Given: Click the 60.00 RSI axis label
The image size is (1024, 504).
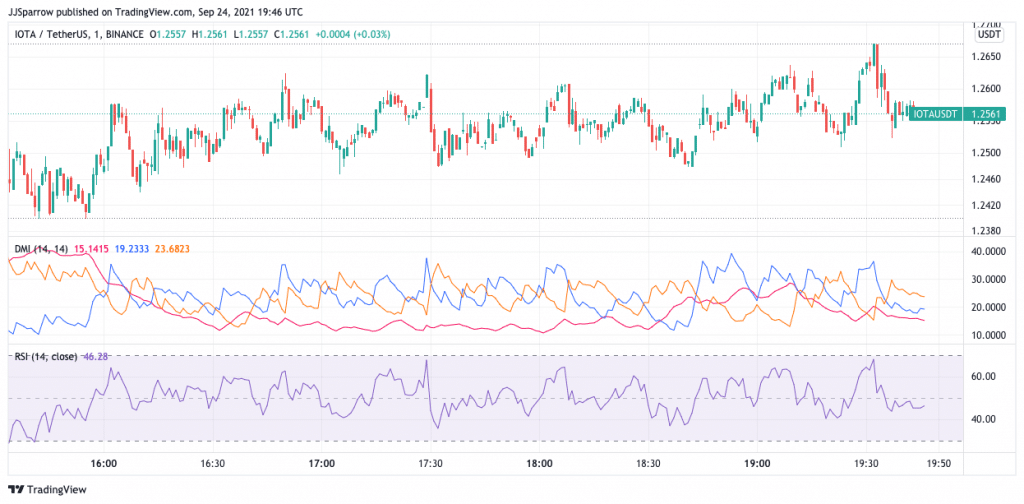Looking at the screenshot, I should (984, 377).
